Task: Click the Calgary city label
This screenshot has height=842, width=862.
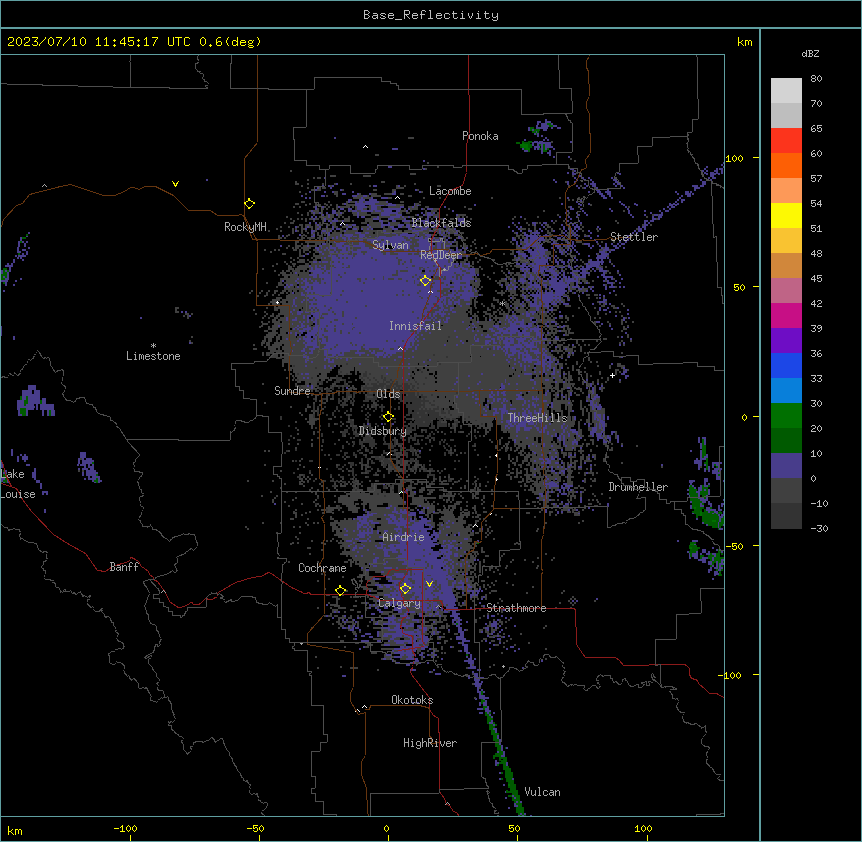Action: click(399, 603)
